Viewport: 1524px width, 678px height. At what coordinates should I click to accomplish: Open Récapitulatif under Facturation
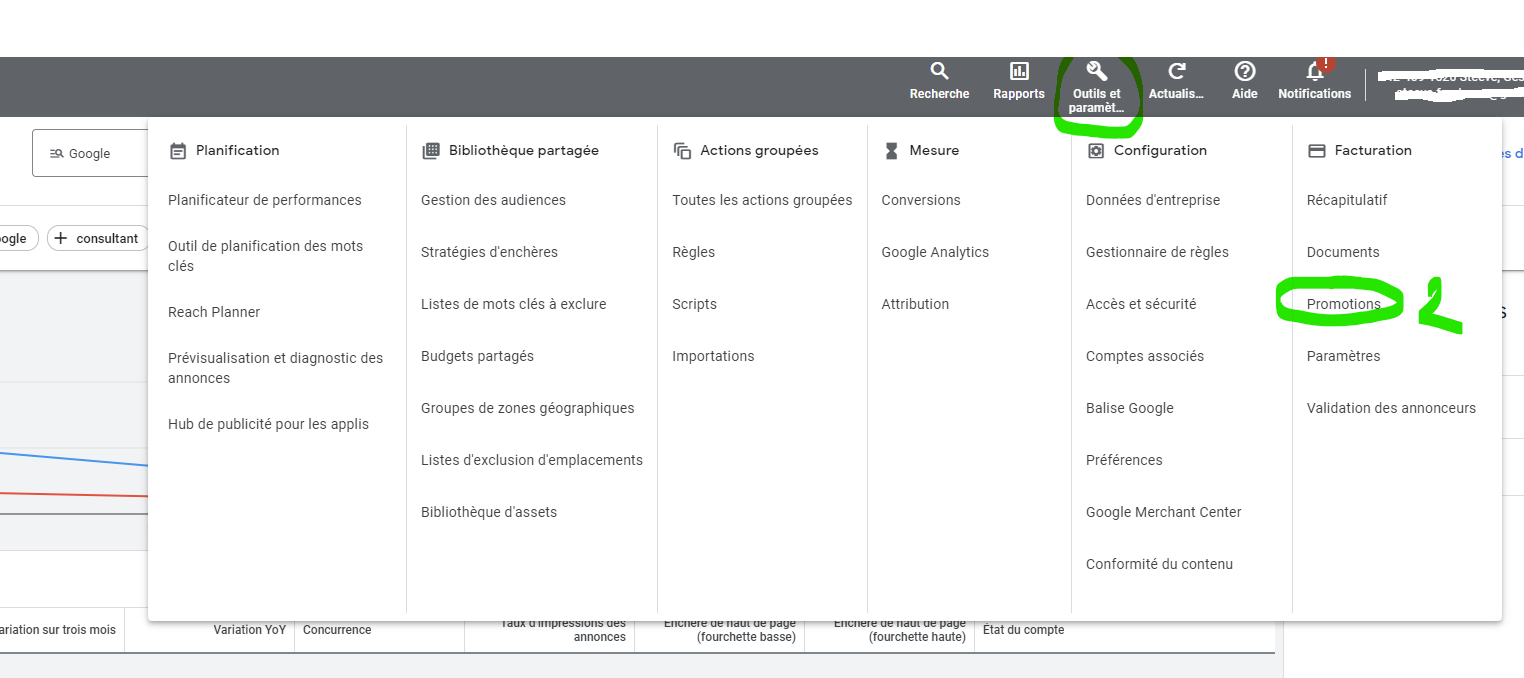(x=1347, y=200)
